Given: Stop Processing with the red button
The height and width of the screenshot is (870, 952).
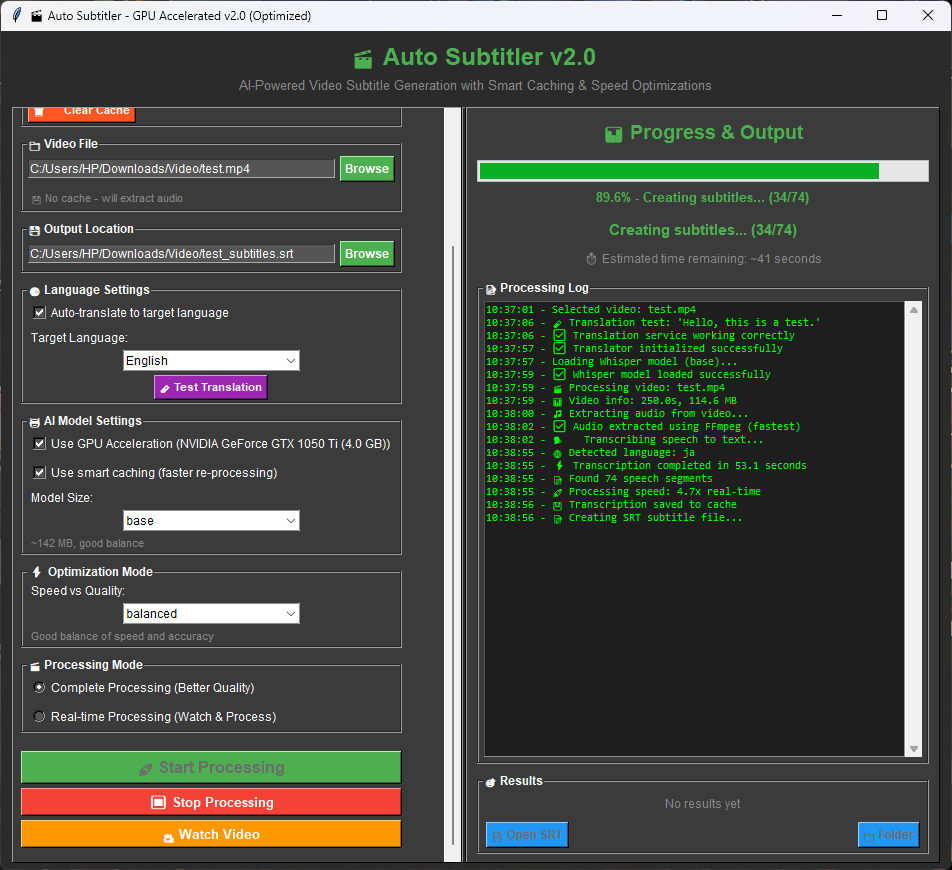Looking at the screenshot, I should [211, 802].
